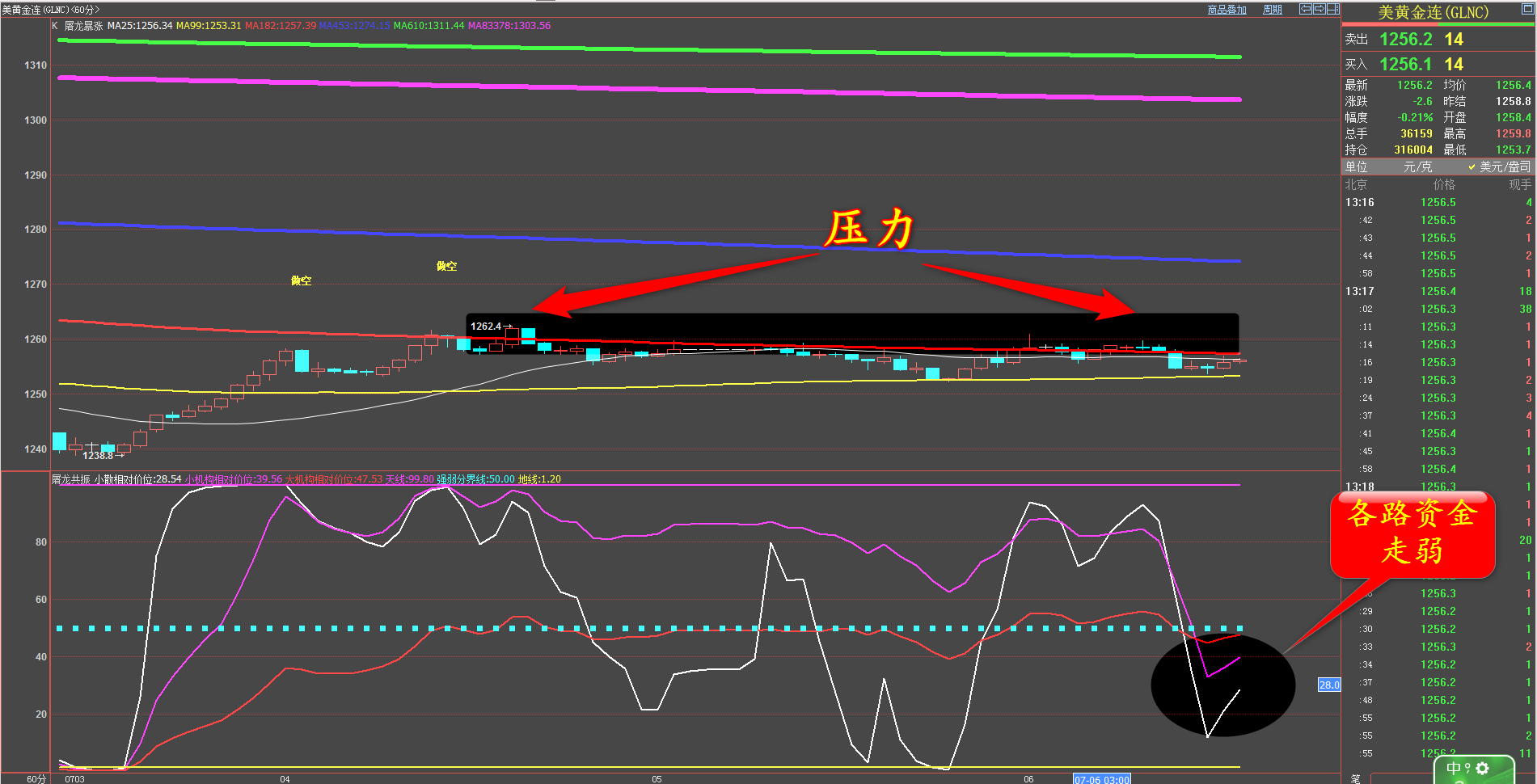Click 大机构相对价位:47.53 legend label
The height and width of the screenshot is (784, 1537).
[334, 479]
